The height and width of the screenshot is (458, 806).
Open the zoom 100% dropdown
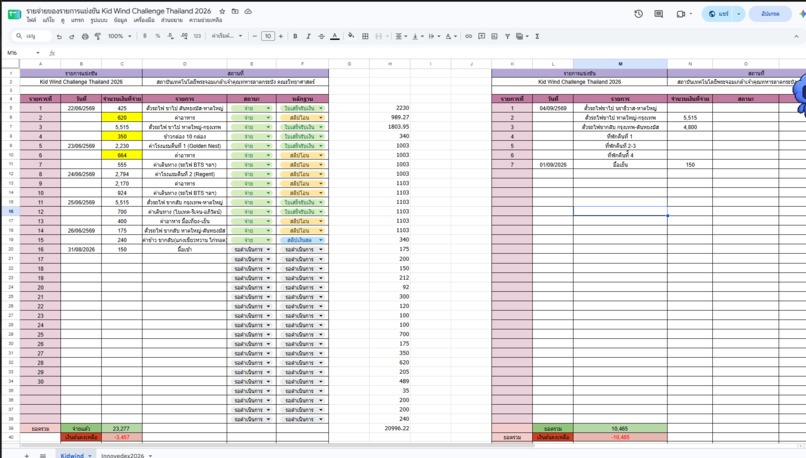coord(119,36)
